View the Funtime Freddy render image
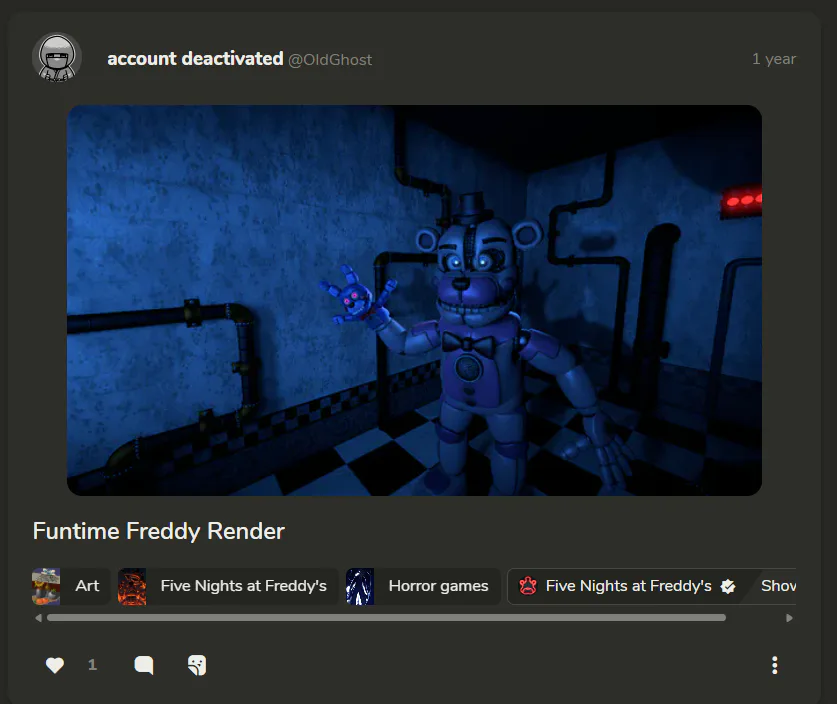 pos(414,300)
